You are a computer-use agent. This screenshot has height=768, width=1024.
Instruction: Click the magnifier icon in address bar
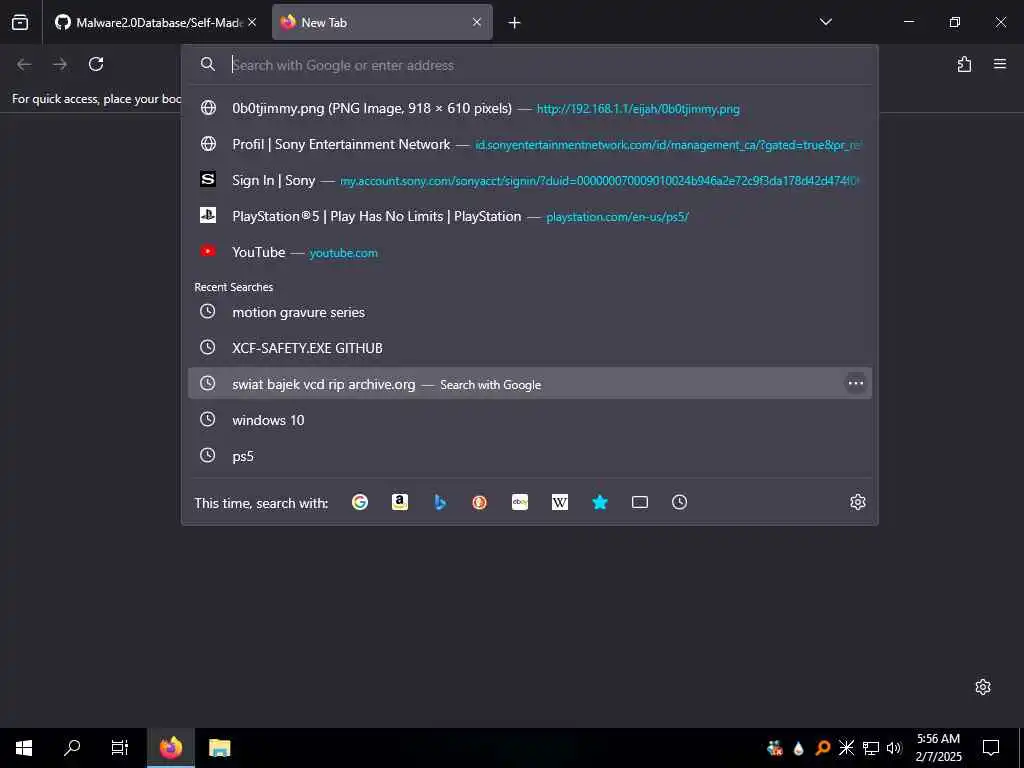[208, 64]
